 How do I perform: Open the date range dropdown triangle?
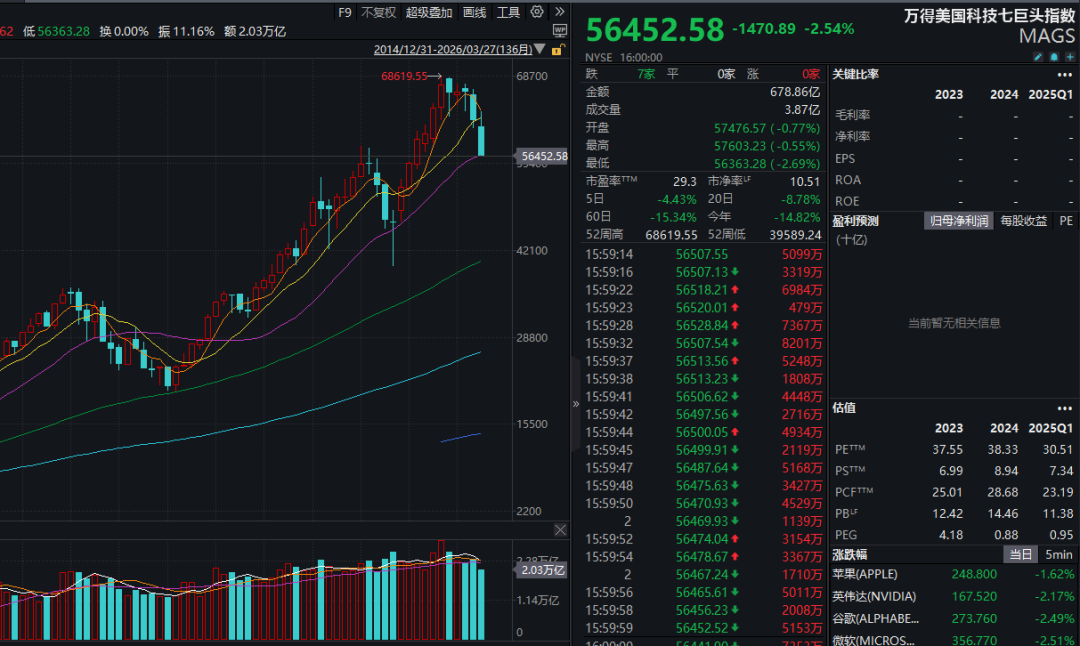[x=541, y=50]
